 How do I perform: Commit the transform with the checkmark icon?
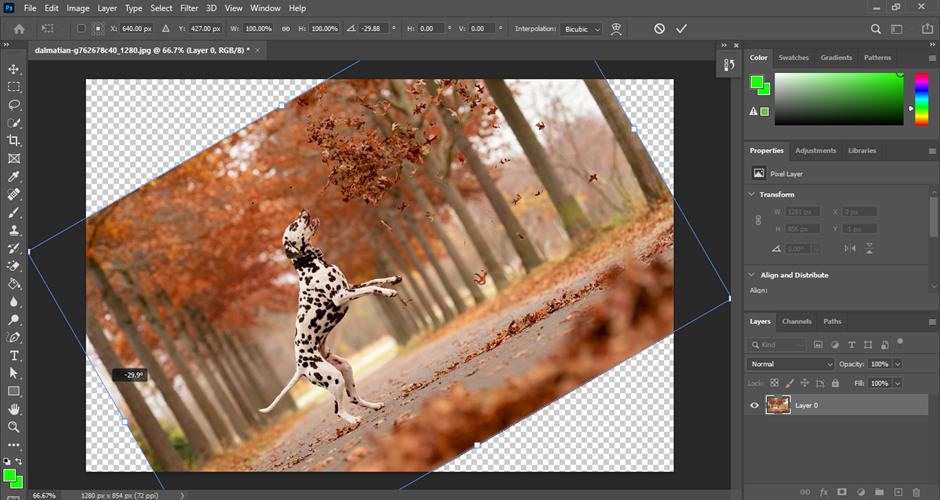pos(681,29)
